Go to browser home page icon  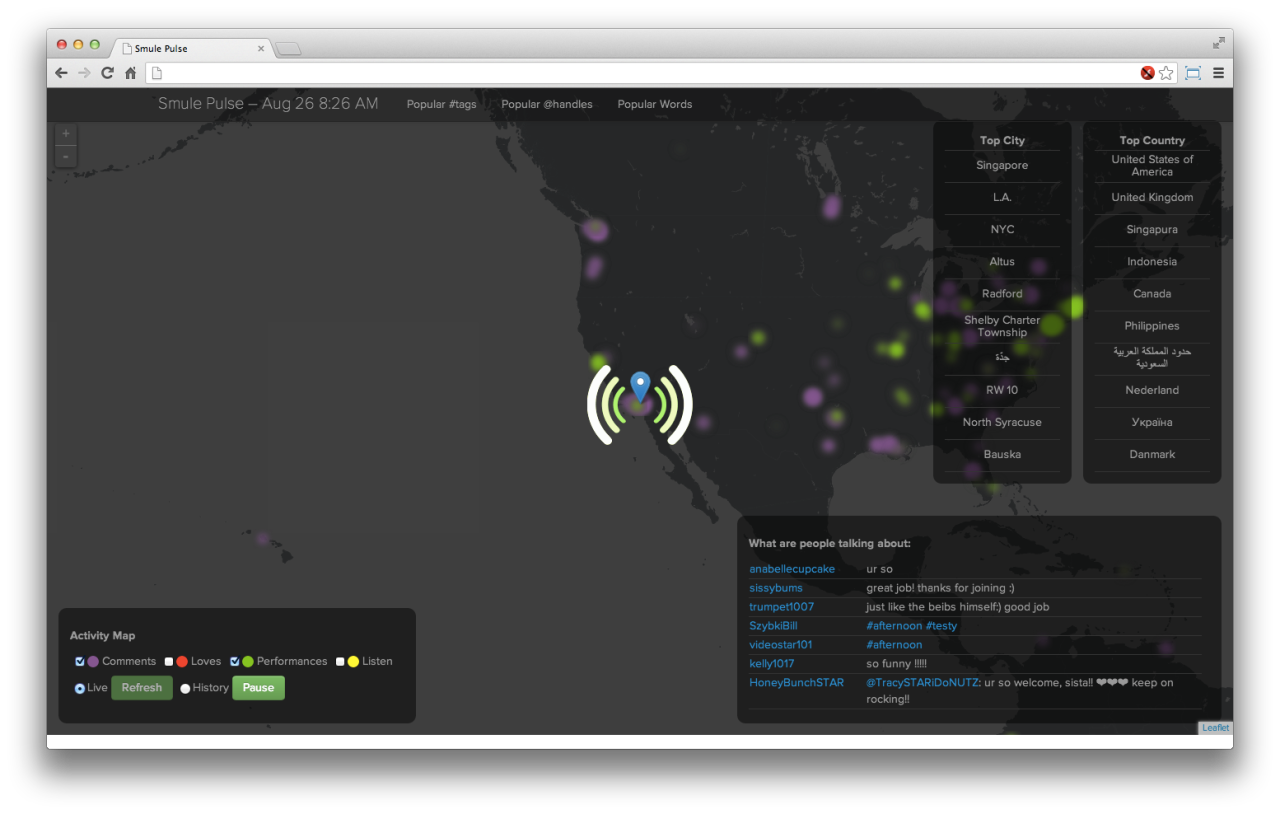tap(131, 73)
